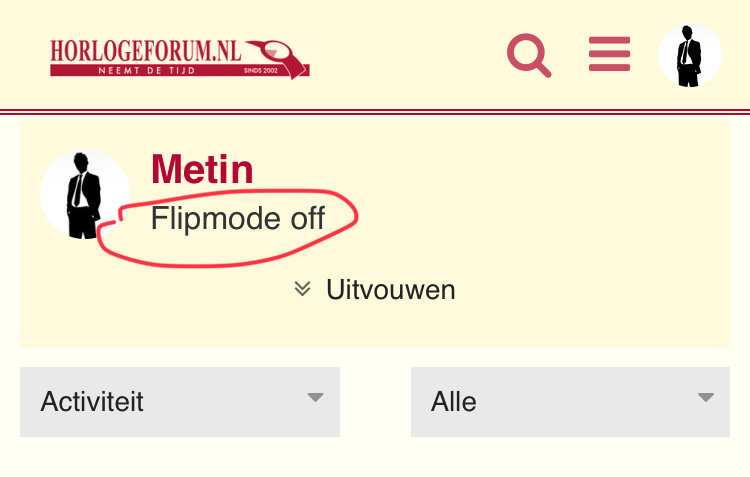This screenshot has width=750, height=477.
Task: Click the double chevron beside Uitvouwen
Action: [302, 288]
